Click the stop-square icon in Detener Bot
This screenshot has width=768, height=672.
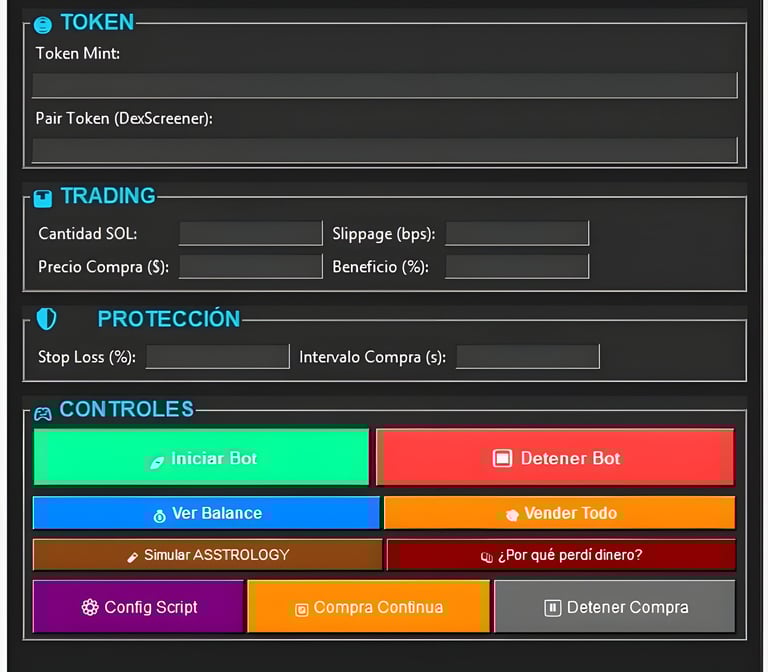point(503,458)
